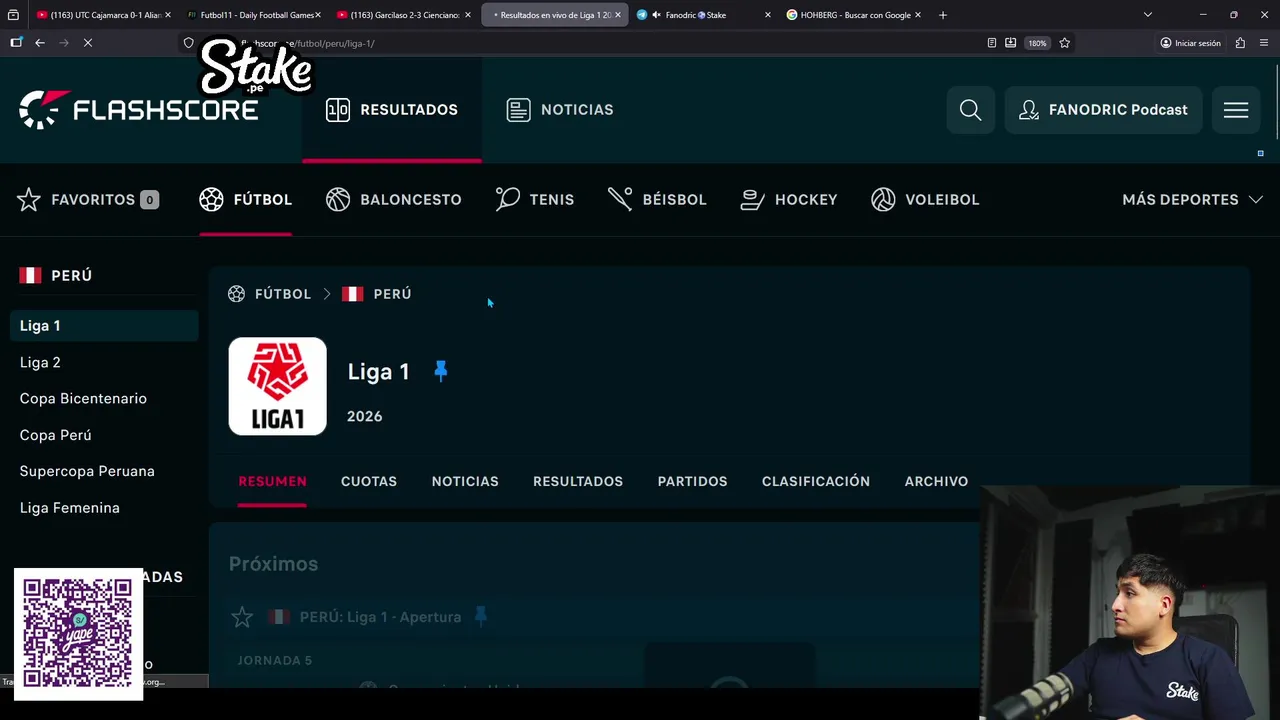Open the RESULTADOS main tab
1280x720 pixels.
pyautogui.click(x=392, y=110)
